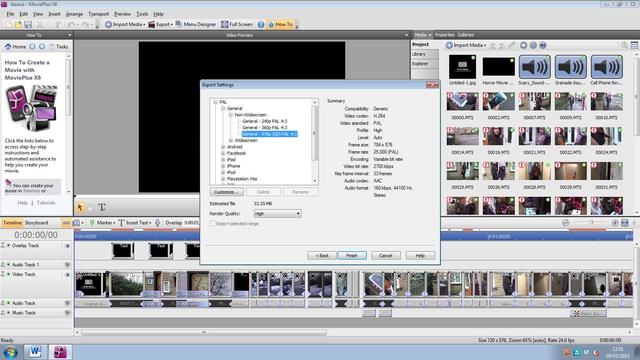Click the Import Media toolbar button
640x360 pixels.
125,24
